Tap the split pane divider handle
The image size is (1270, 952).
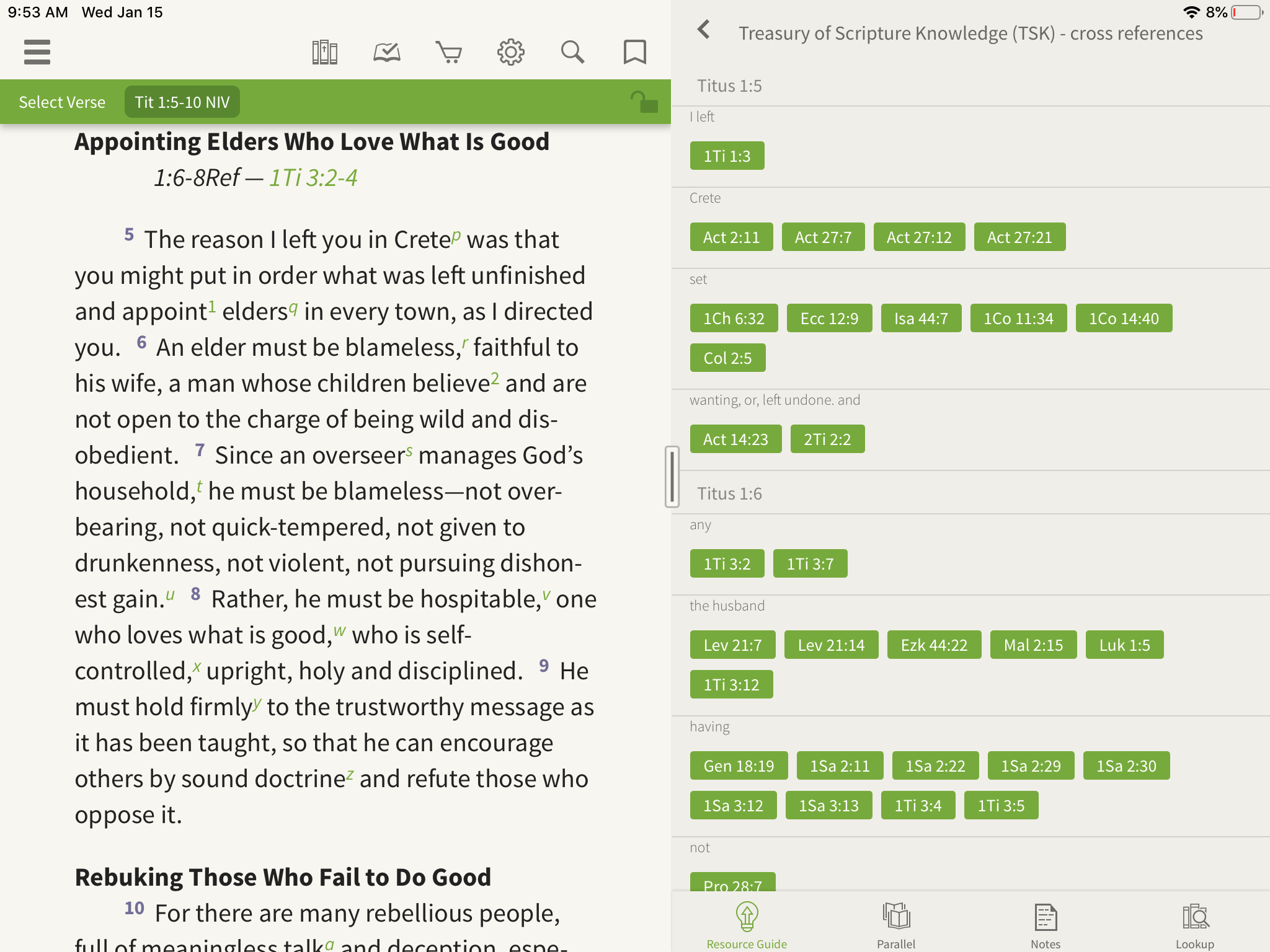(x=672, y=477)
